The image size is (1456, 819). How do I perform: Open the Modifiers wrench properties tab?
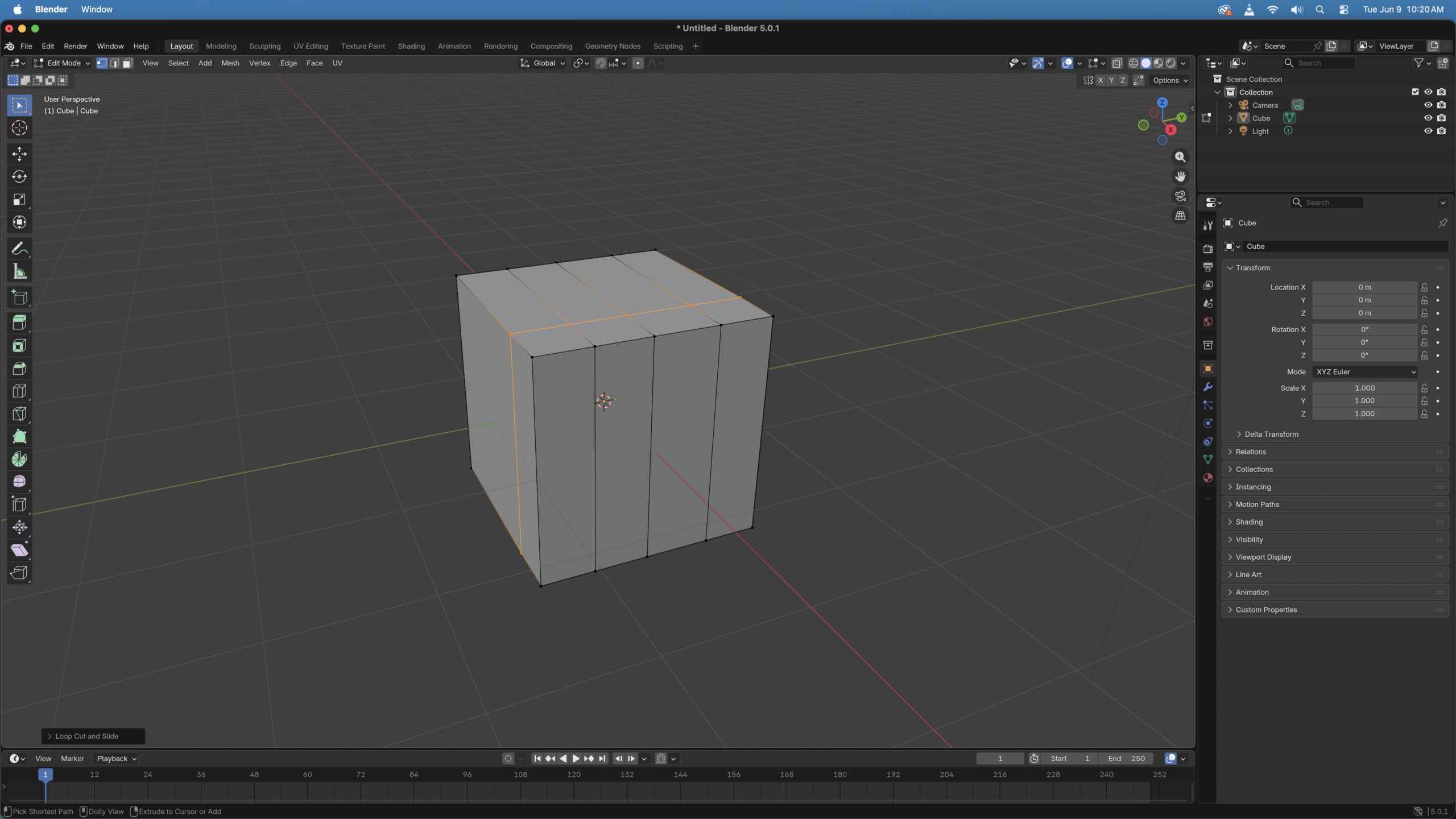click(1208, 387)
